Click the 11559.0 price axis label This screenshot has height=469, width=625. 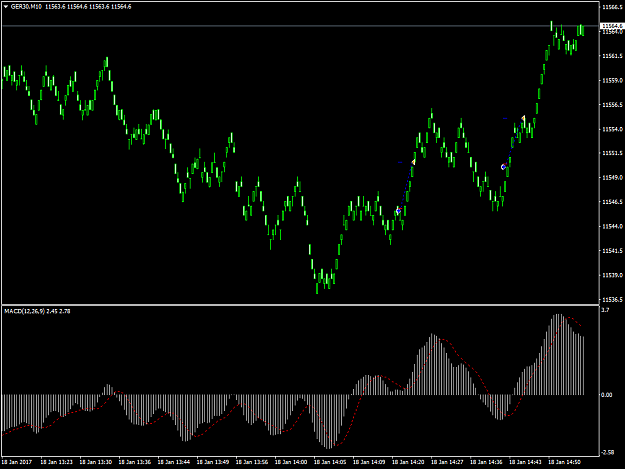(x=612, y=80)
